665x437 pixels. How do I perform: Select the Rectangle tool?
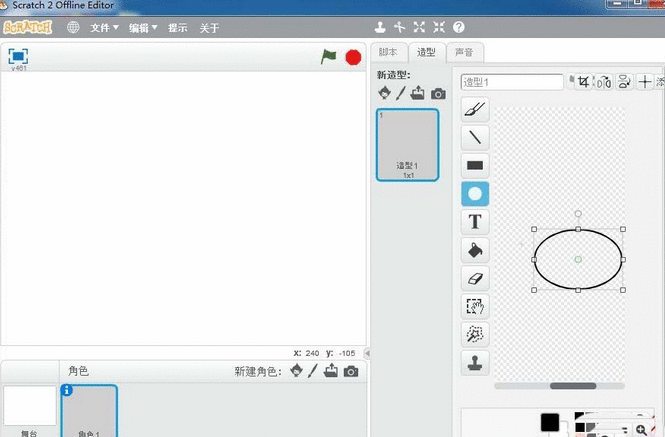[x=475, y=165]
